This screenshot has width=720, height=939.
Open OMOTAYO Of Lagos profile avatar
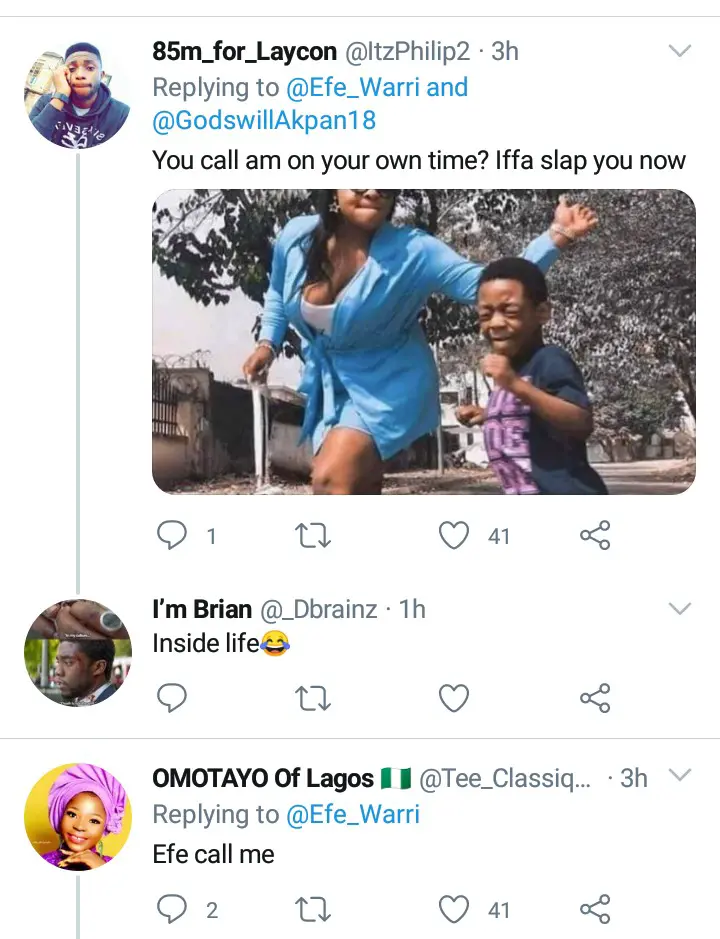(77, 817)
